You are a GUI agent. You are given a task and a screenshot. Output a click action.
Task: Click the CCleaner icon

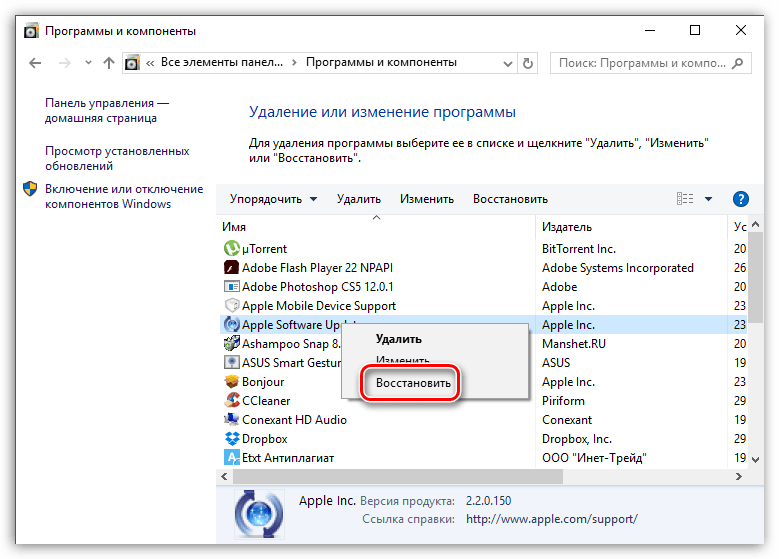point(232,400)
